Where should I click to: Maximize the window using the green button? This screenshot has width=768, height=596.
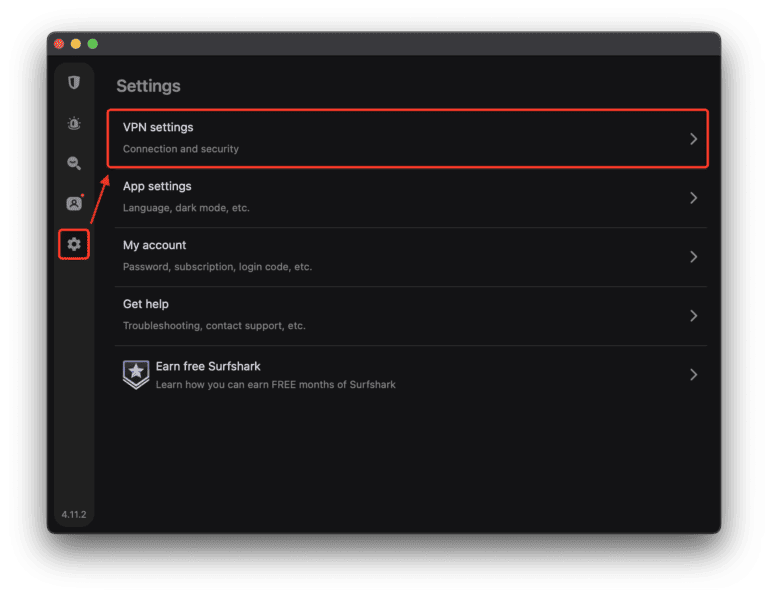[93, 44]
